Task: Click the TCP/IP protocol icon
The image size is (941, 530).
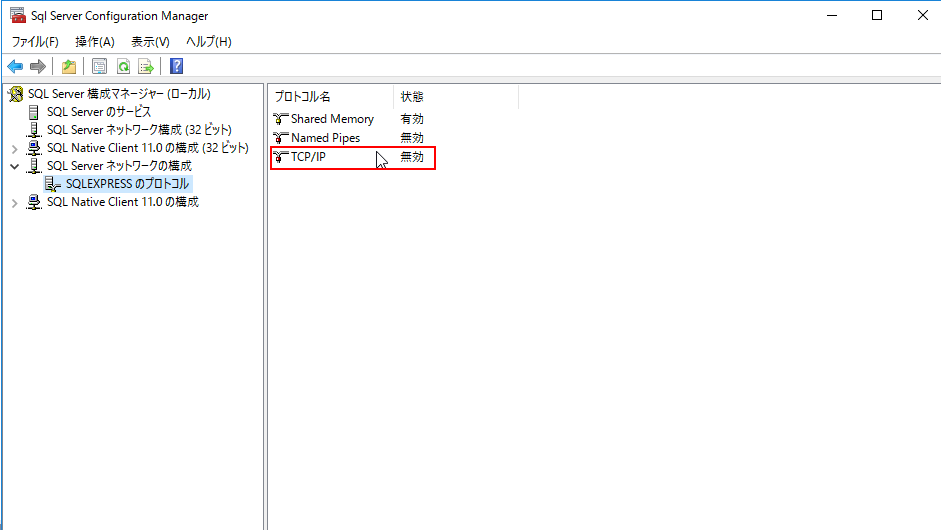Action: [280, 157]
